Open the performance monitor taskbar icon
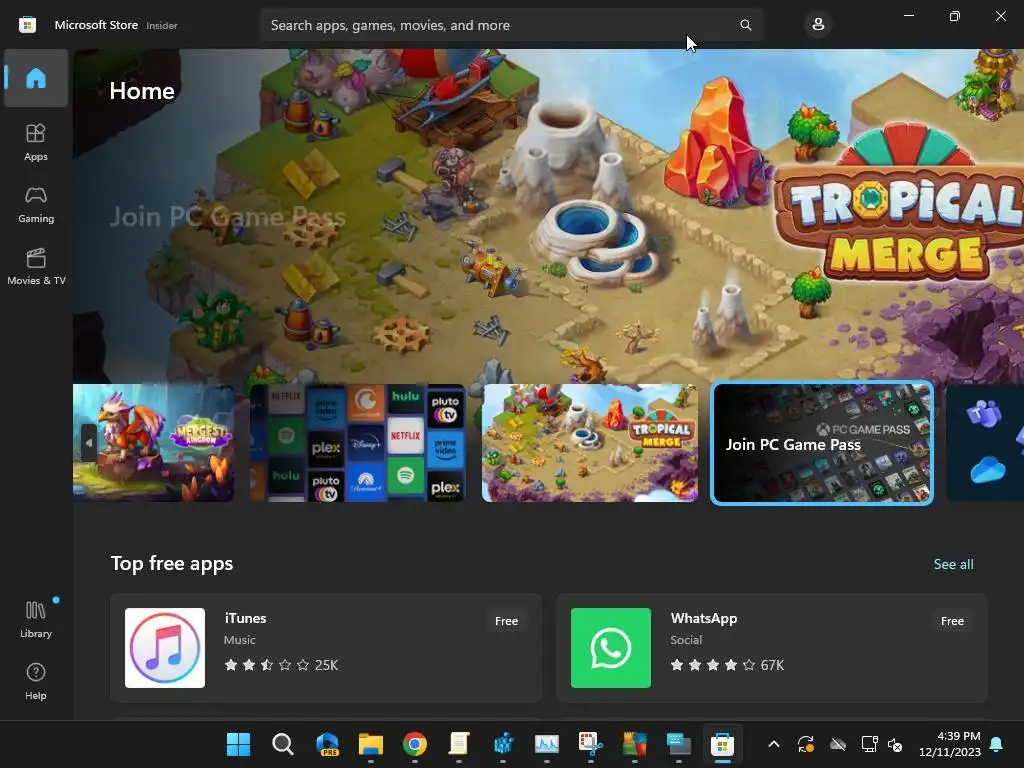 [547, 744]
